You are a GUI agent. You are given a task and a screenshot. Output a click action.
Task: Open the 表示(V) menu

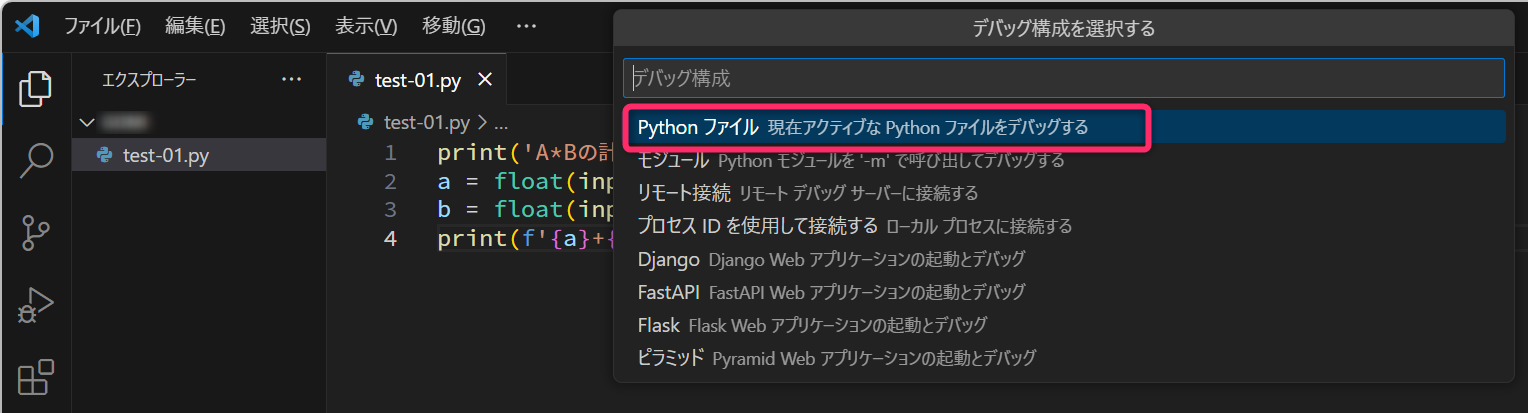[366, 26]
